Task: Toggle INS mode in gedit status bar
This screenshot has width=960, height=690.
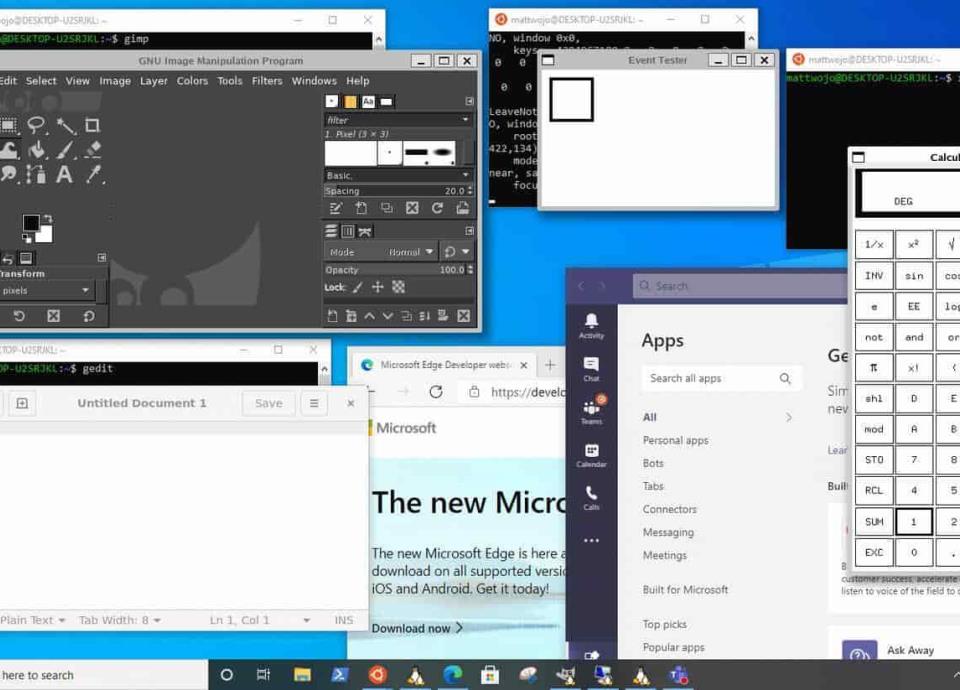Action: click(x=343, y=620)
